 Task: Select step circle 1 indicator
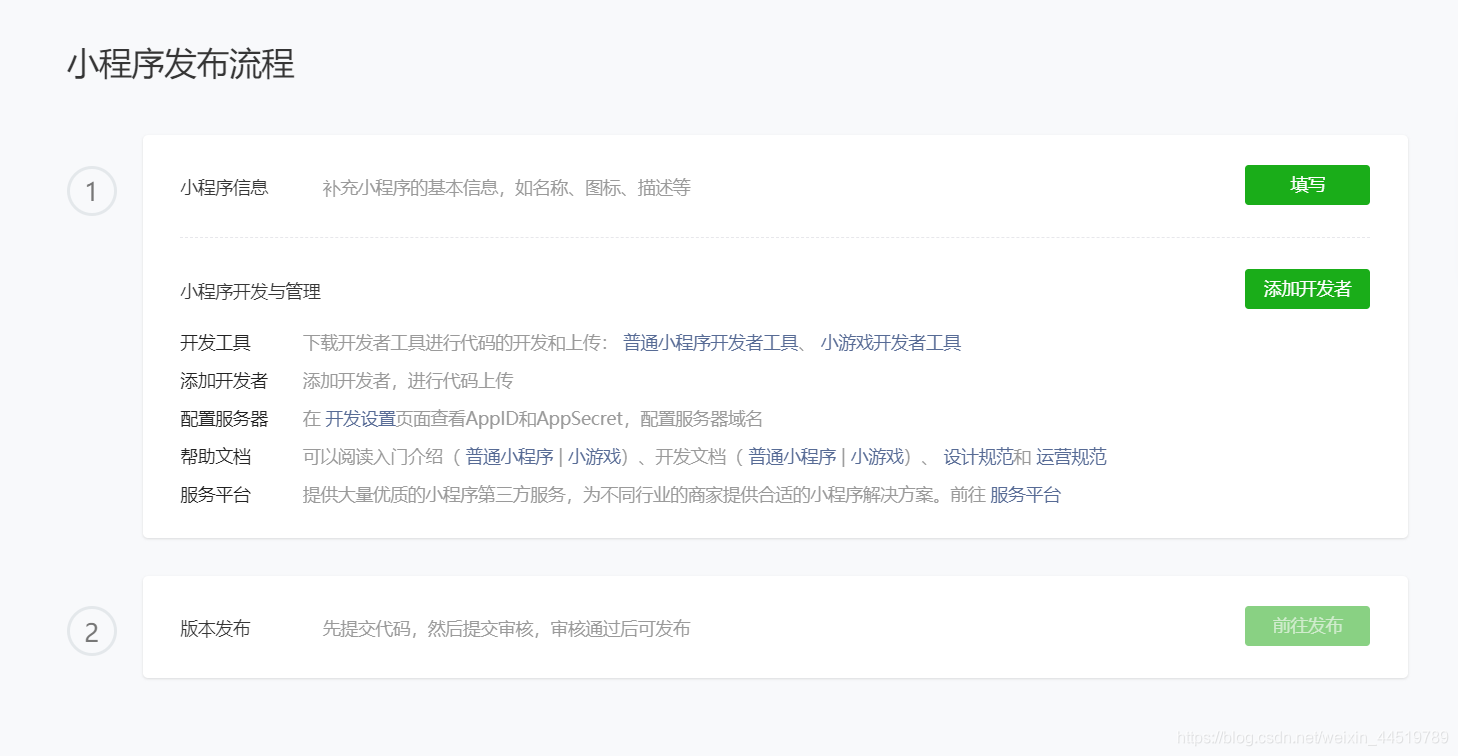(92, 191)
